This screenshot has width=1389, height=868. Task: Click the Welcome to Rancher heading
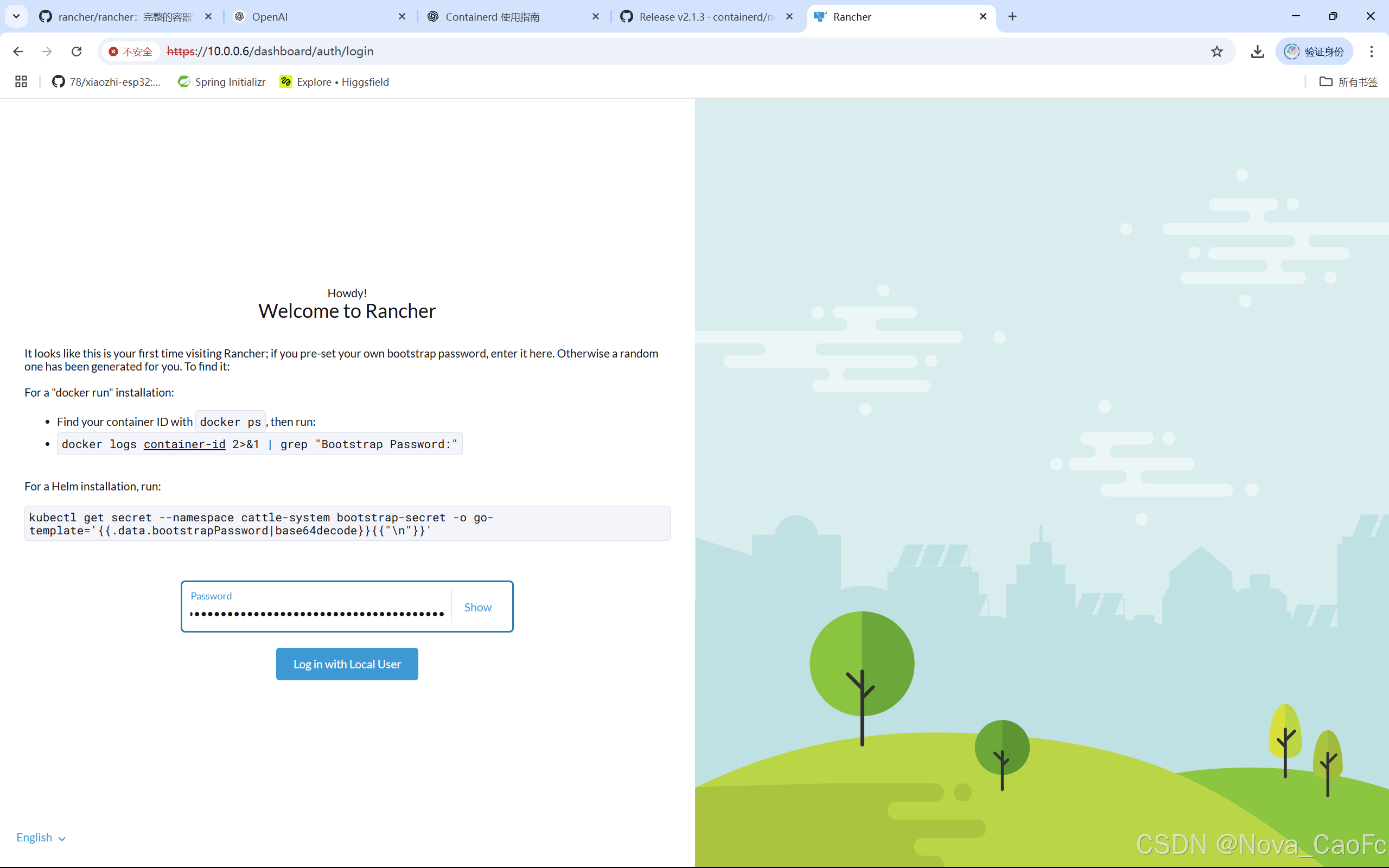(x=347, y=311)
